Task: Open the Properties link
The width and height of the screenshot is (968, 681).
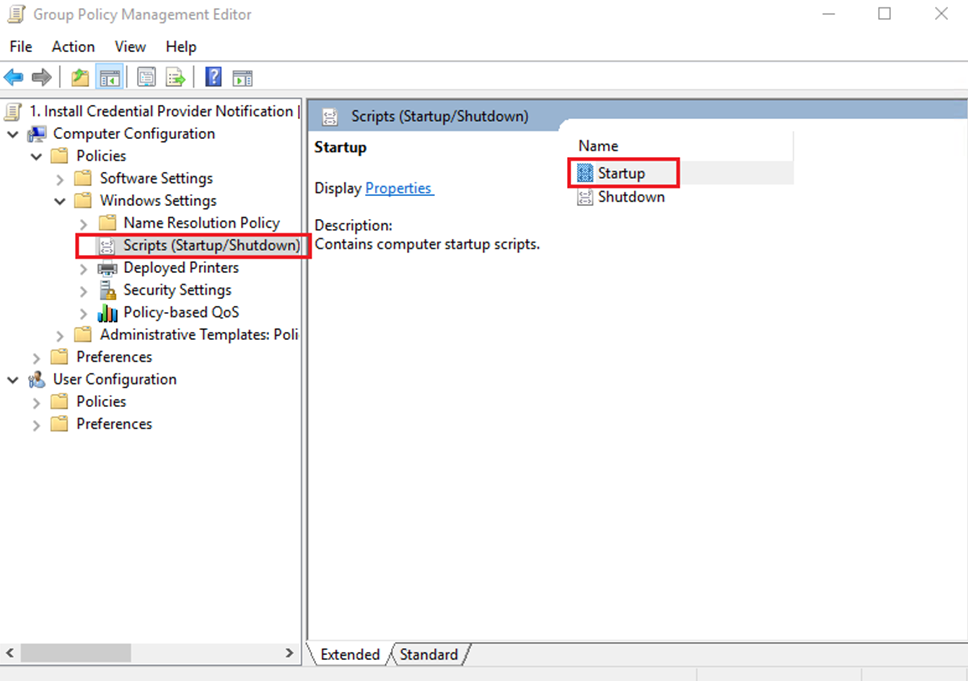Action: click(x=399, y=188)
